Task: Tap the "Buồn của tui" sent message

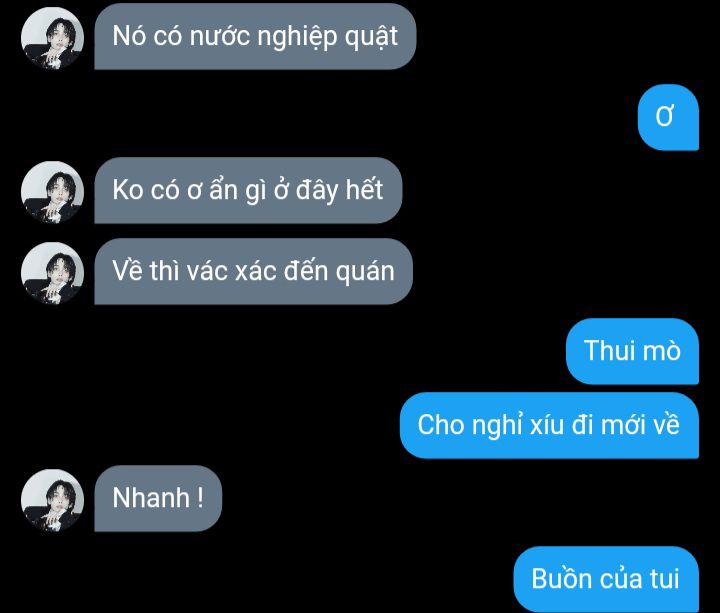Action: point(606,579)
